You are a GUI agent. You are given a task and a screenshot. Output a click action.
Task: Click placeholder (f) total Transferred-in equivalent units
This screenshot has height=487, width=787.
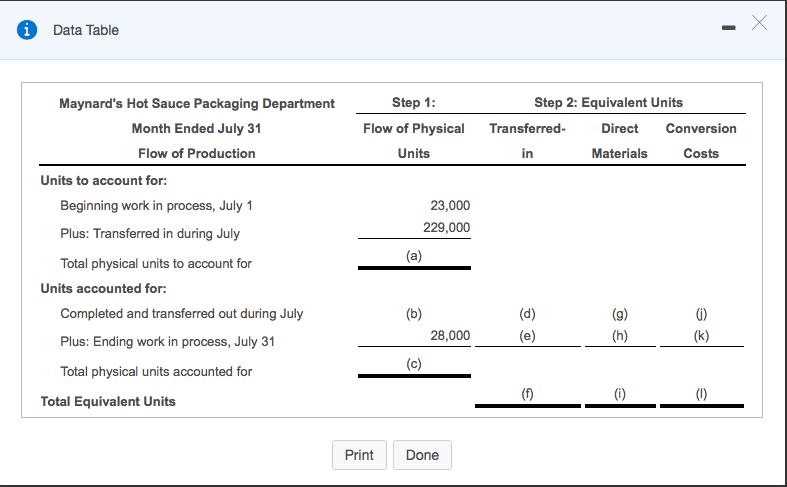[x=527, y=394]
